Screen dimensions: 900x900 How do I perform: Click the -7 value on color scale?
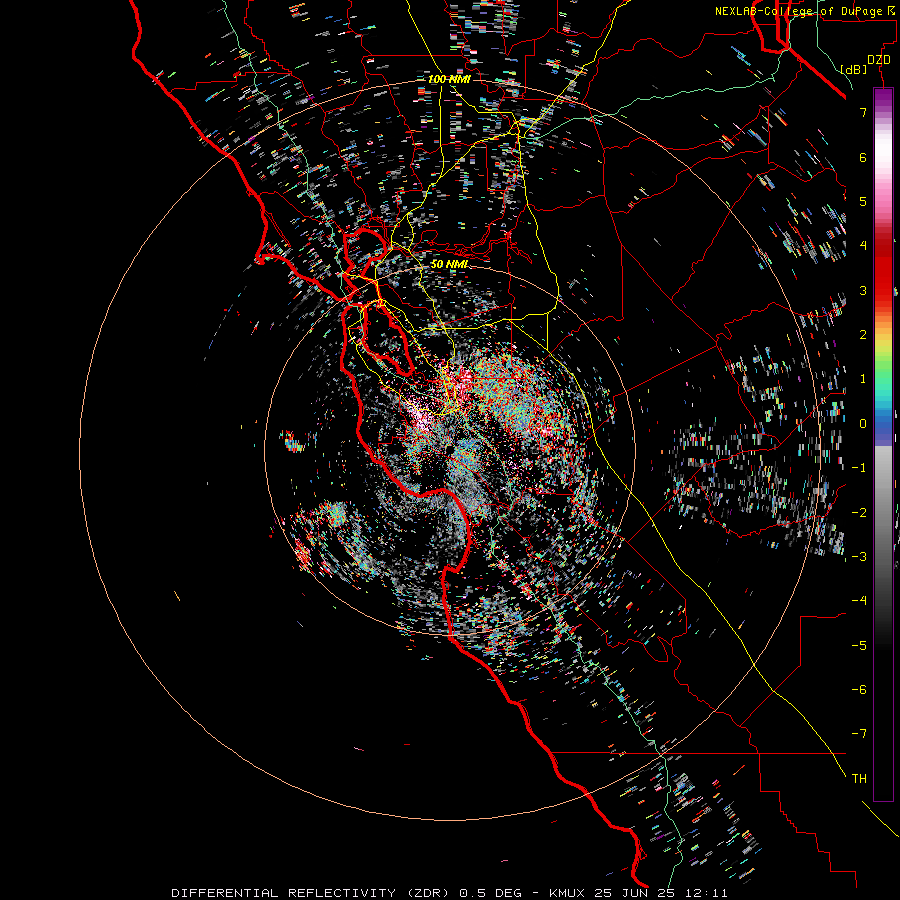[859, 734]
